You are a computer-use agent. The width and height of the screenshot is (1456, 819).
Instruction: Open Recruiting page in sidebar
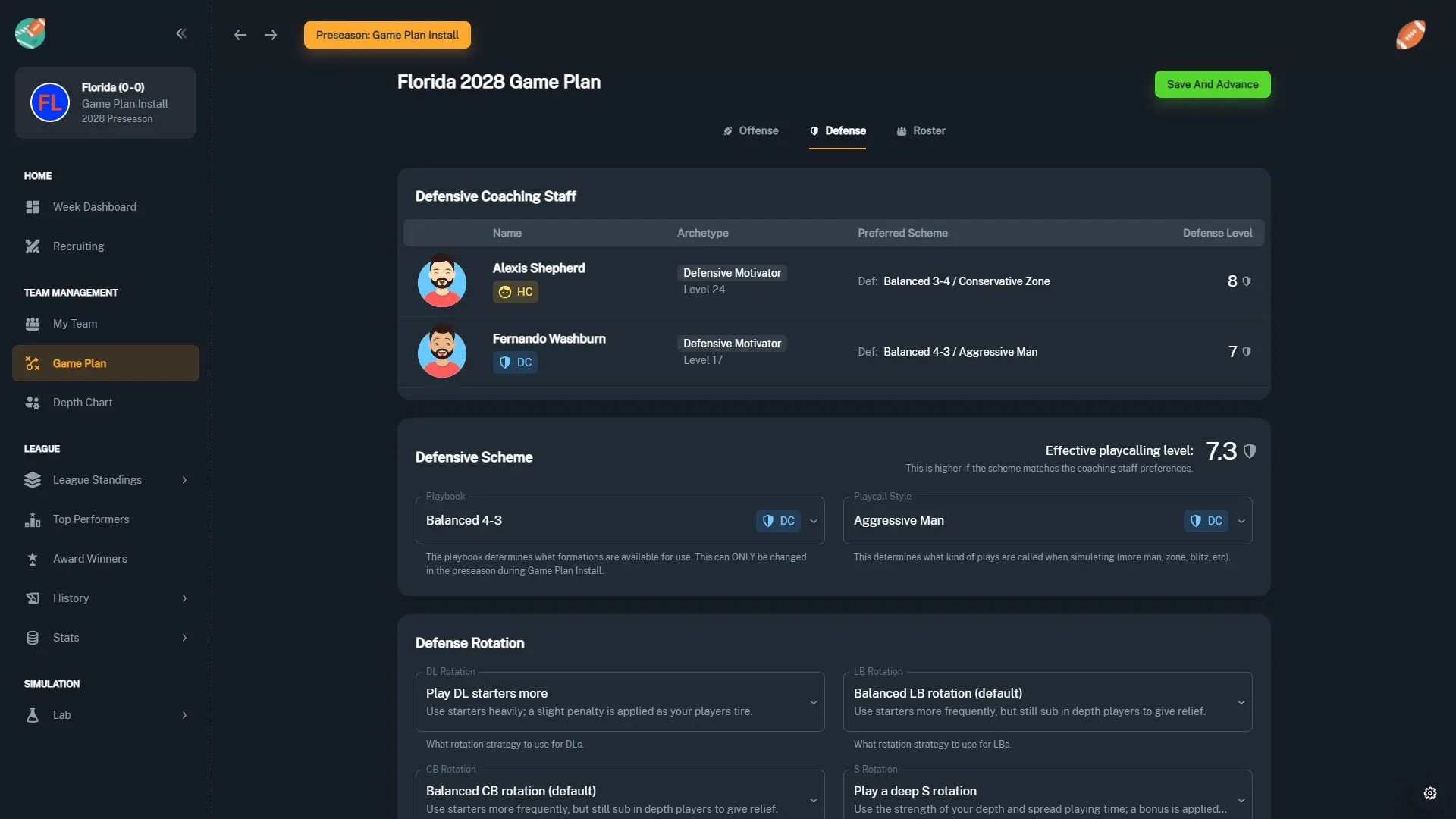coord(78,246)
